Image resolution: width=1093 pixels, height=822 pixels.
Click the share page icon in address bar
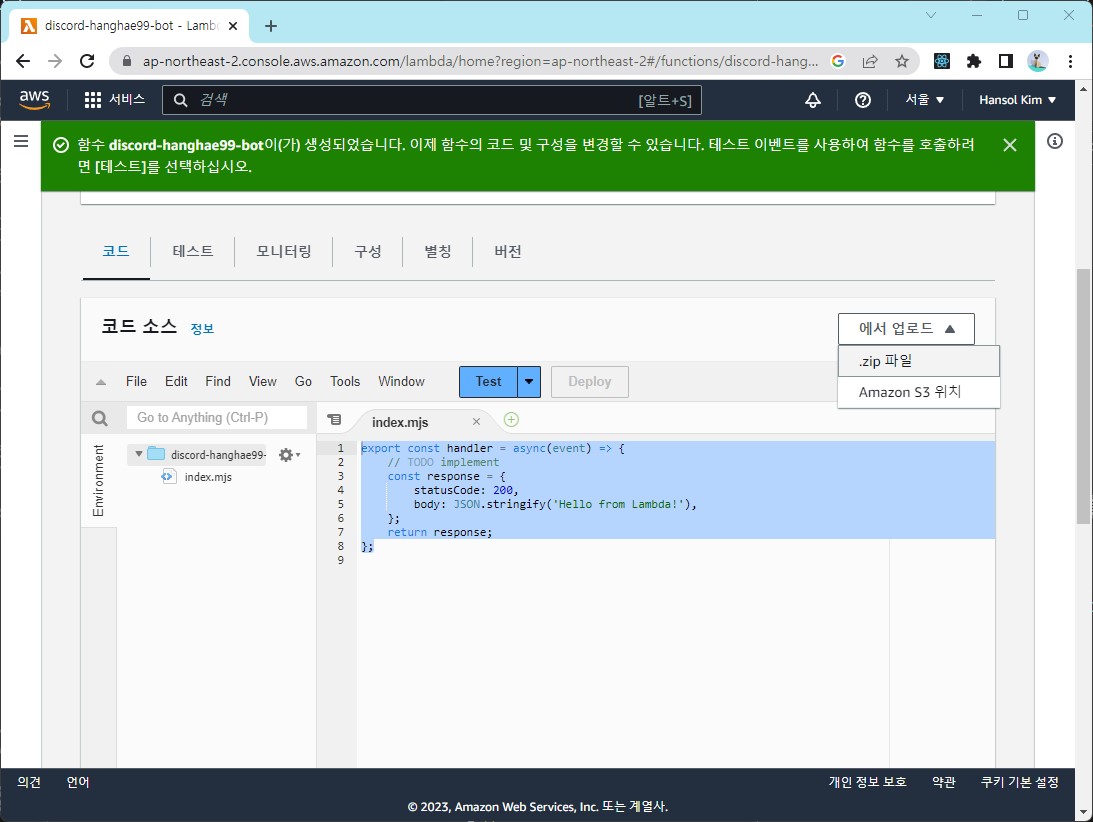click(870, 61)
